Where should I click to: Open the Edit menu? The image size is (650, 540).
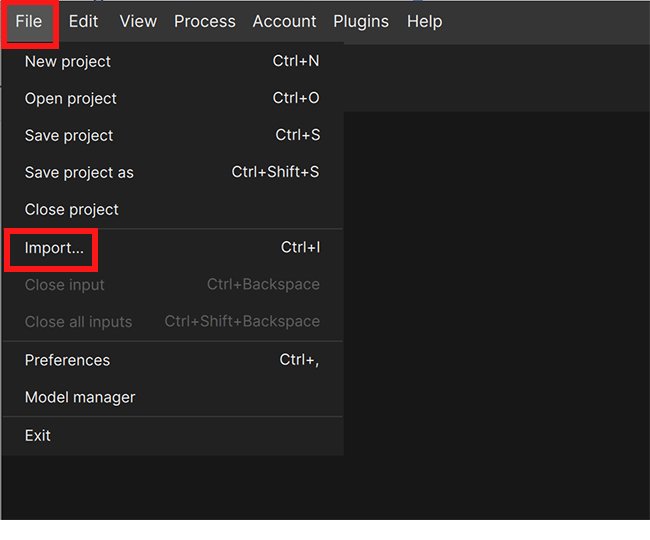pyautogui.click(x=83, y=22)
